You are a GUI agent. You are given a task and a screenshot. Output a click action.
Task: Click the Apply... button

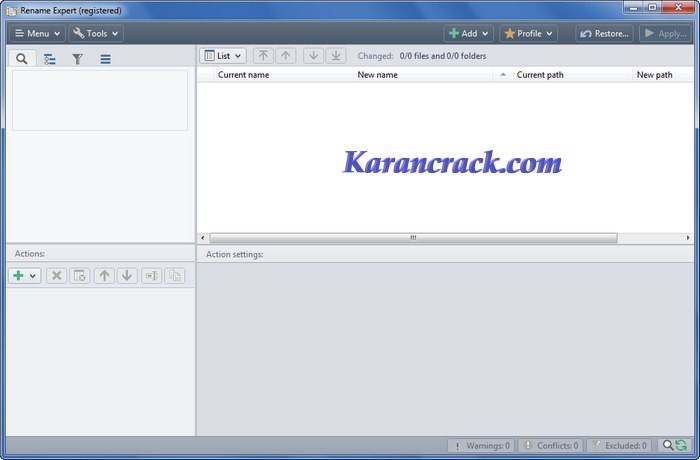point(666,33)
